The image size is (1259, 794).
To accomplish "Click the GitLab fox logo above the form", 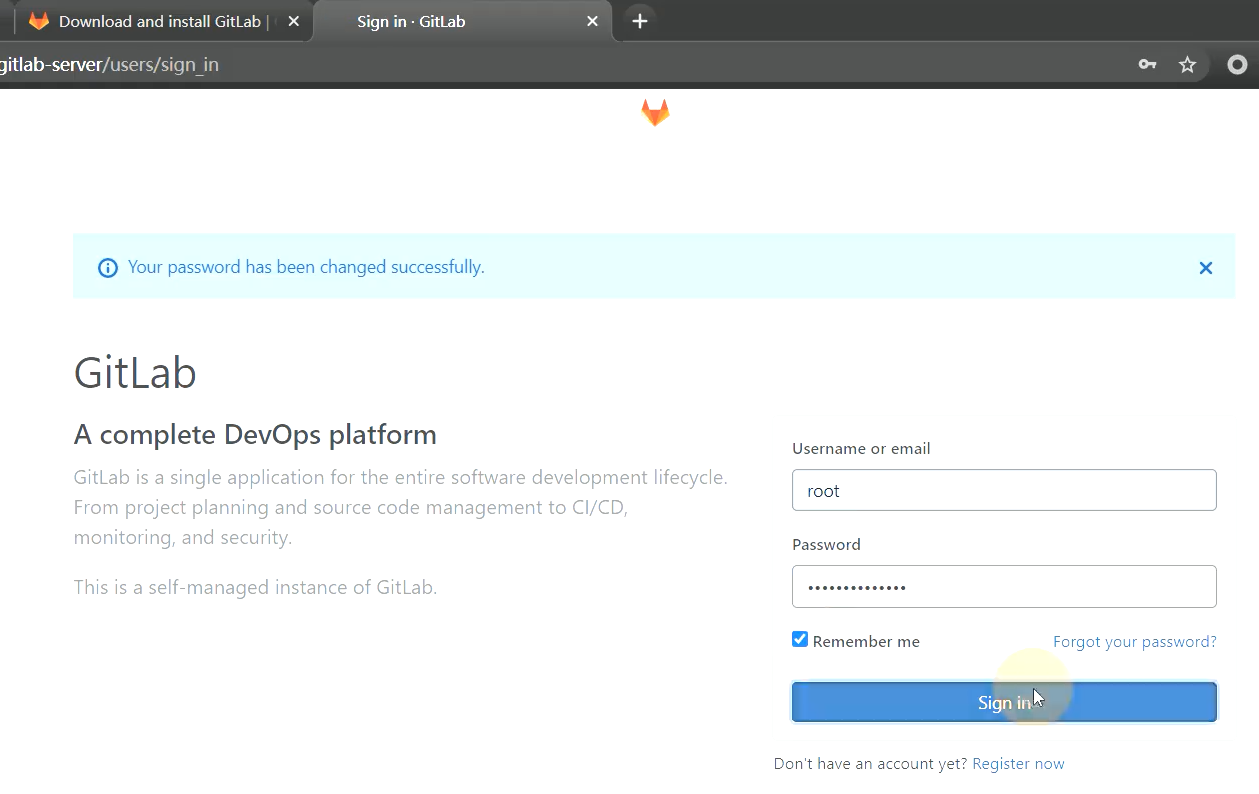I will (655, 112).
